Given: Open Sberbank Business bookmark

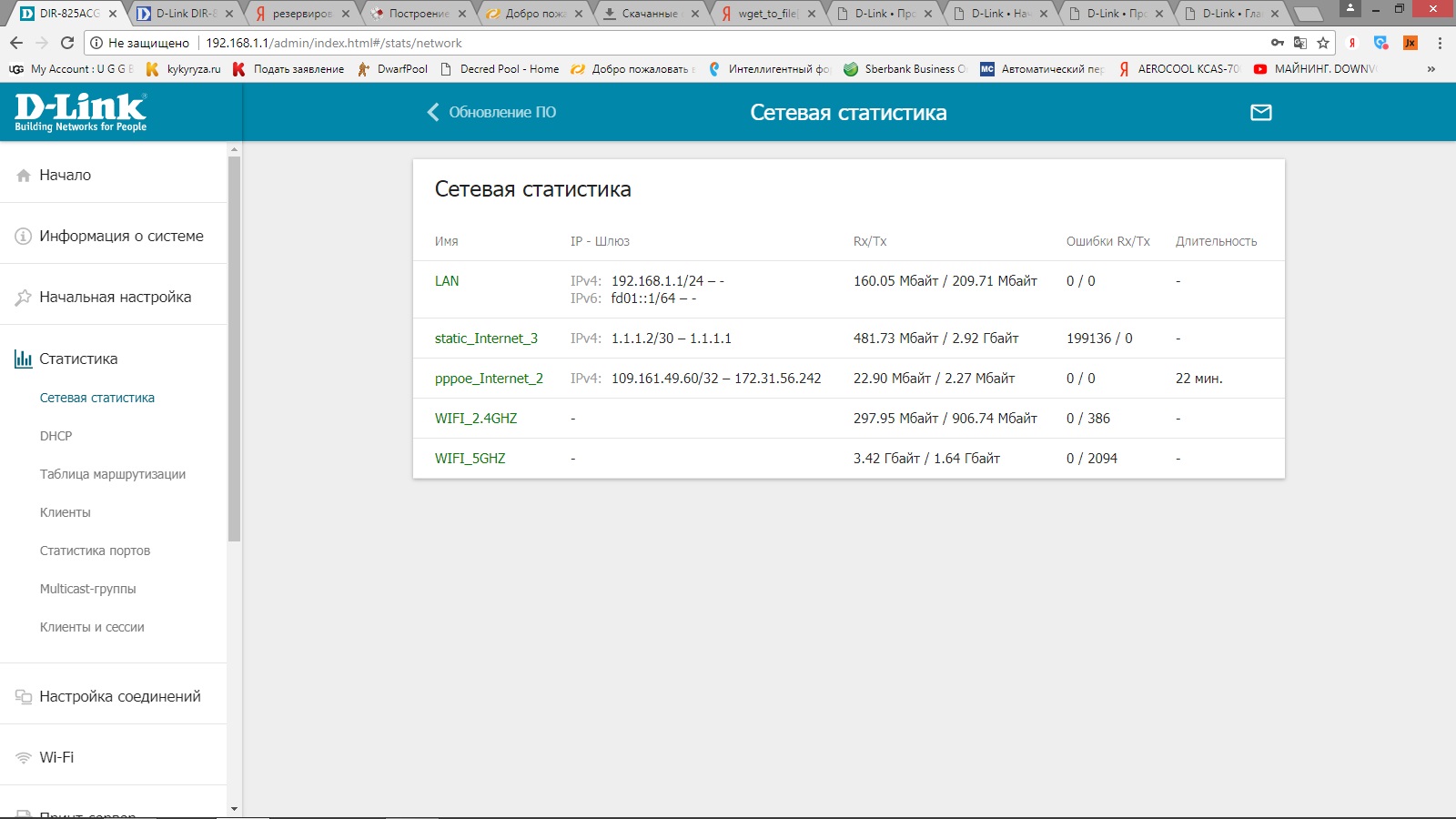Looking at the screenshot, I should click(x=905, y=69).
